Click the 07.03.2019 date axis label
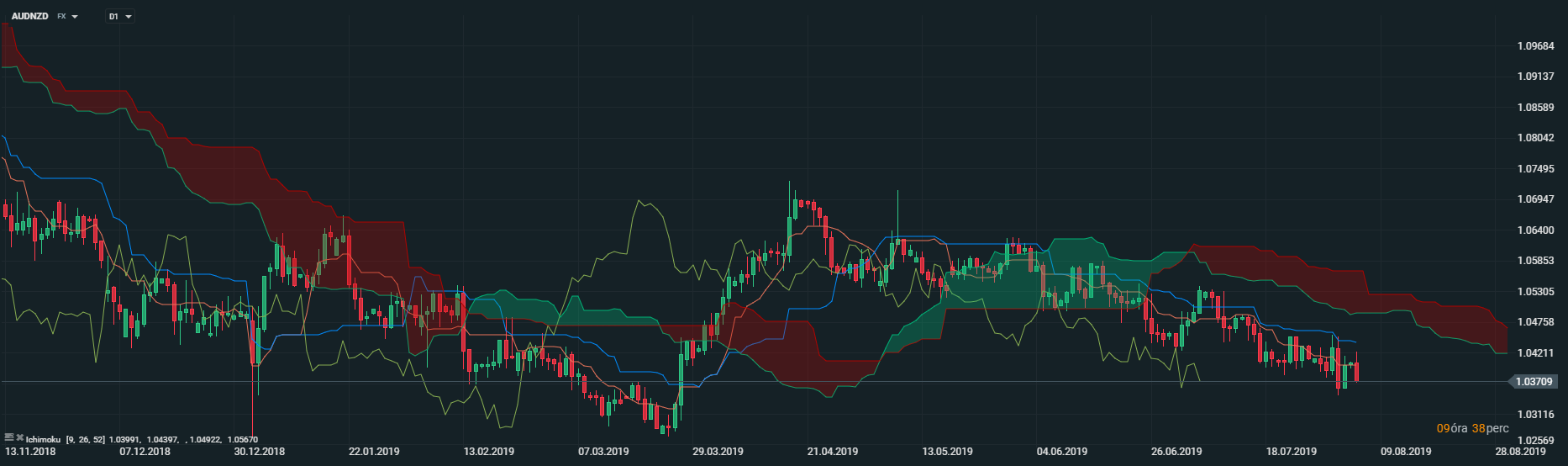This screenshot has height=466, width=1568. [x=603, y=452]
